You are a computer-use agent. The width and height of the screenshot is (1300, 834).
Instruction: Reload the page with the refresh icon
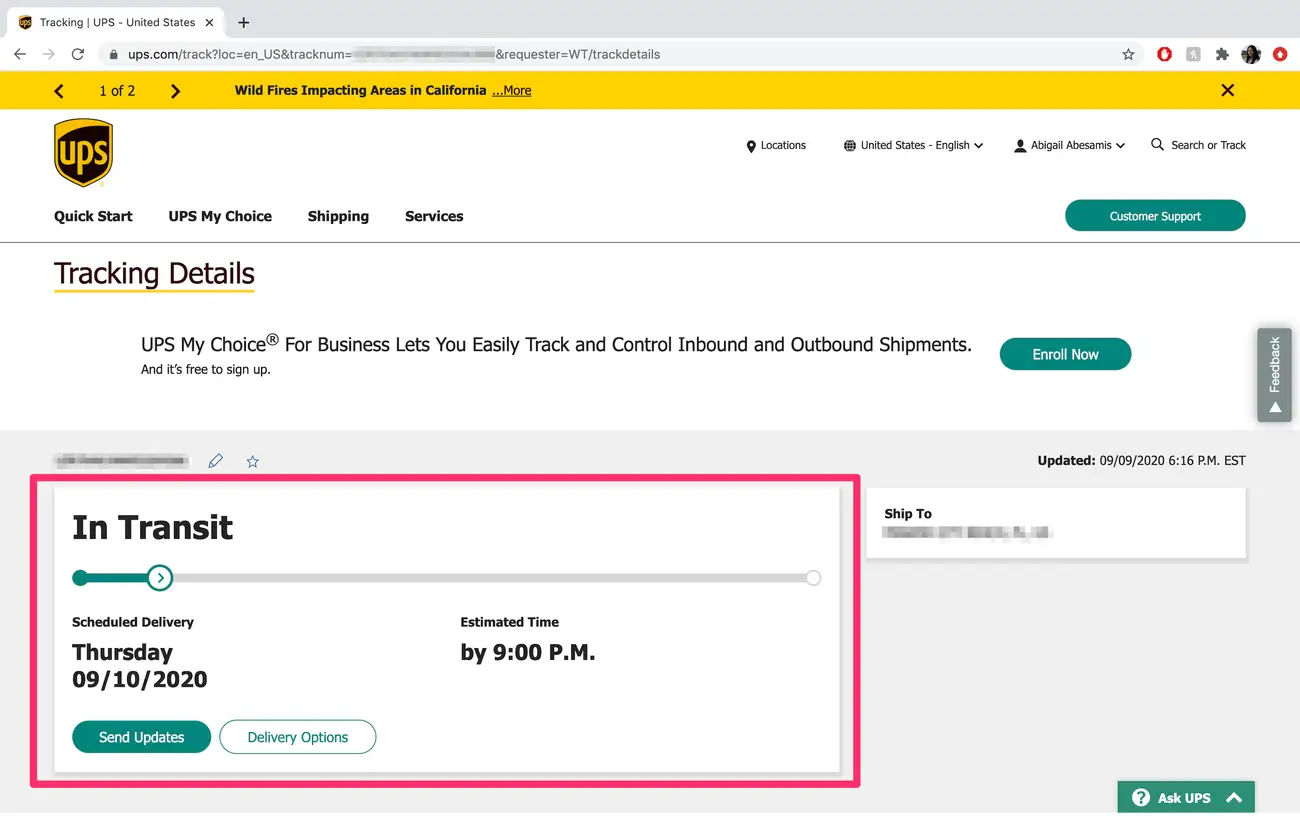(77, 54)
